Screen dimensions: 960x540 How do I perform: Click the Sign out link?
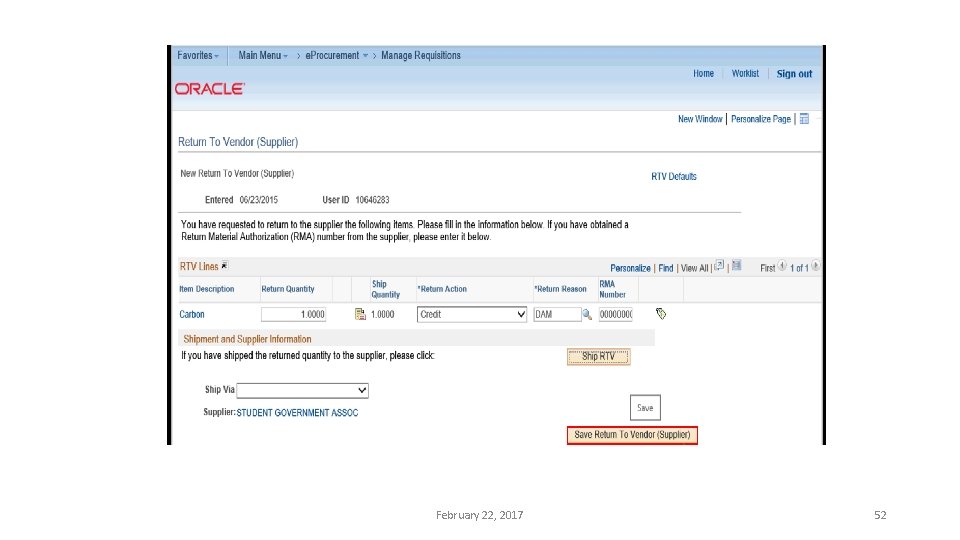[794, 74]
